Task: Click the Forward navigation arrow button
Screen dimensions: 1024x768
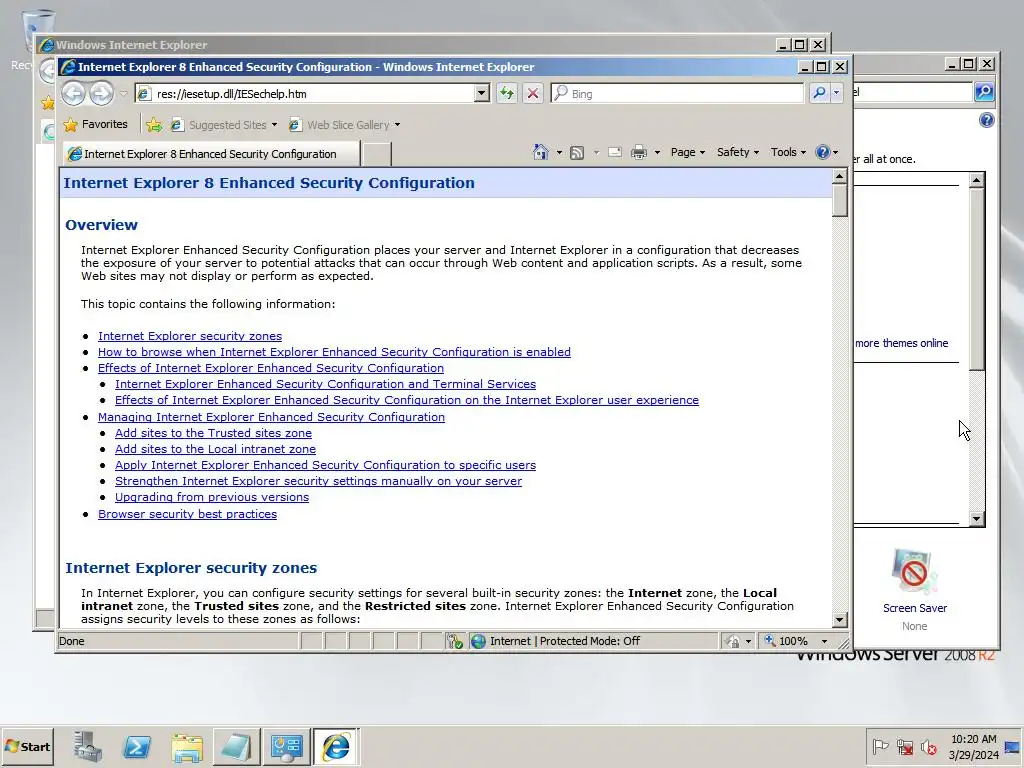Action: coord(101,94)
